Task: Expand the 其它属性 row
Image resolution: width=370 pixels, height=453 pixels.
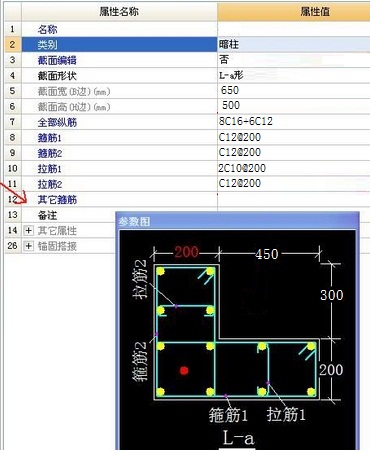Action: point(29,230)
